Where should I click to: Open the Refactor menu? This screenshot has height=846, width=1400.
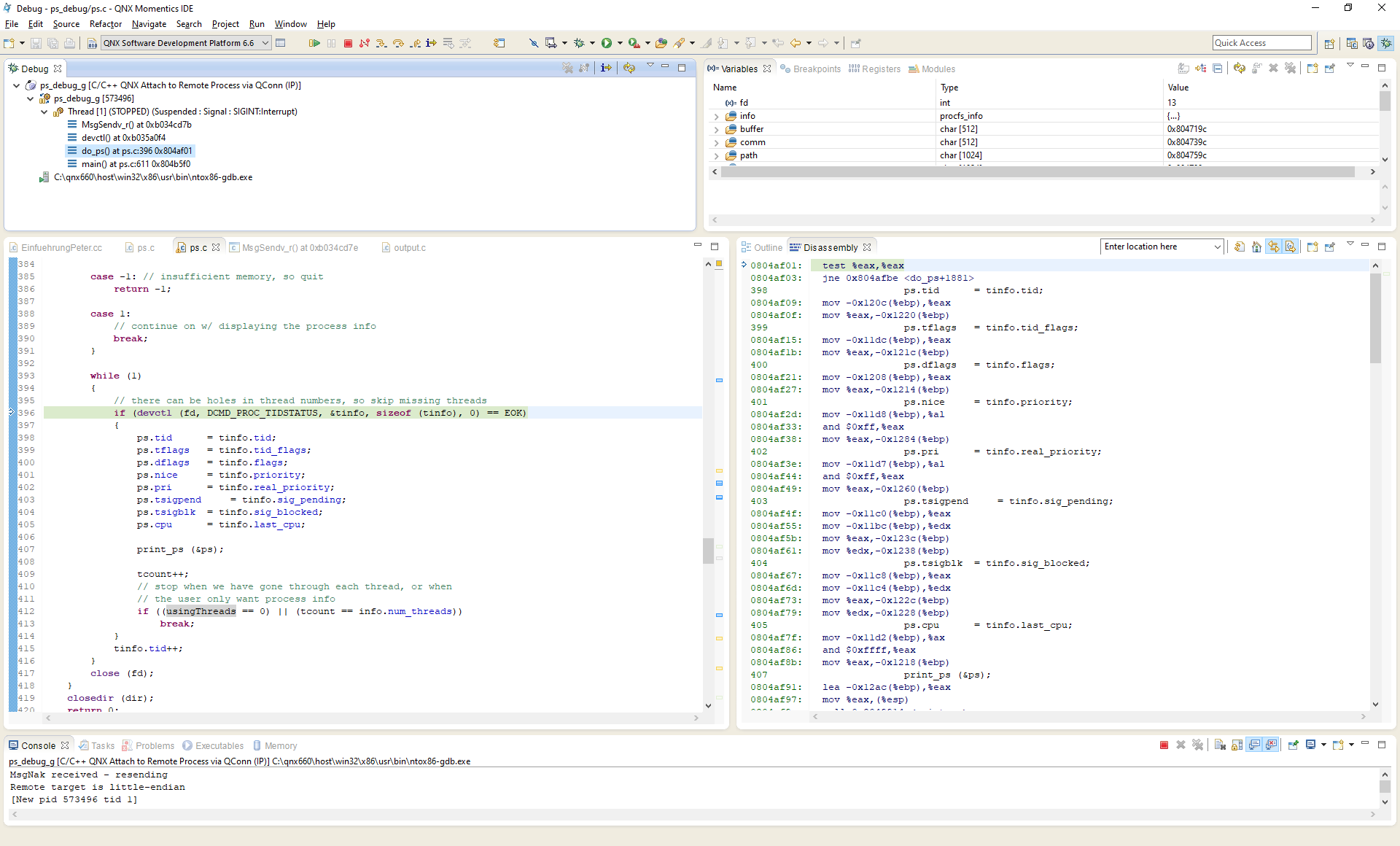tap(105, 24)
